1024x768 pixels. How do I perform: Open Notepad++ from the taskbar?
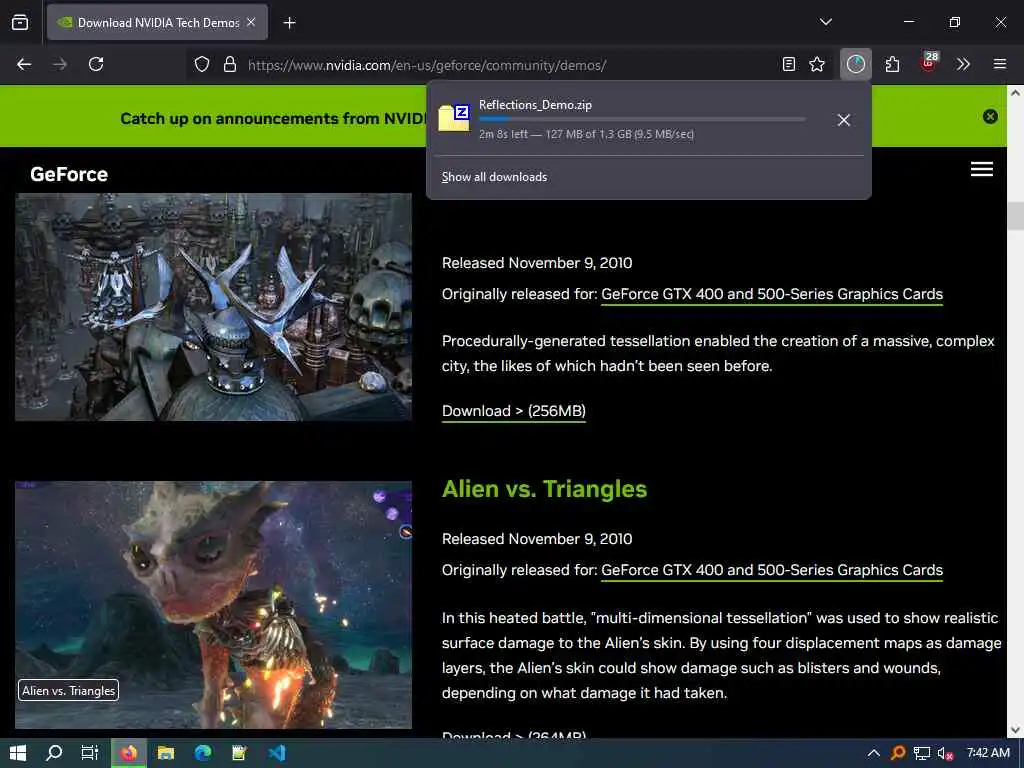pyautogui.click(x=239, y=753)
